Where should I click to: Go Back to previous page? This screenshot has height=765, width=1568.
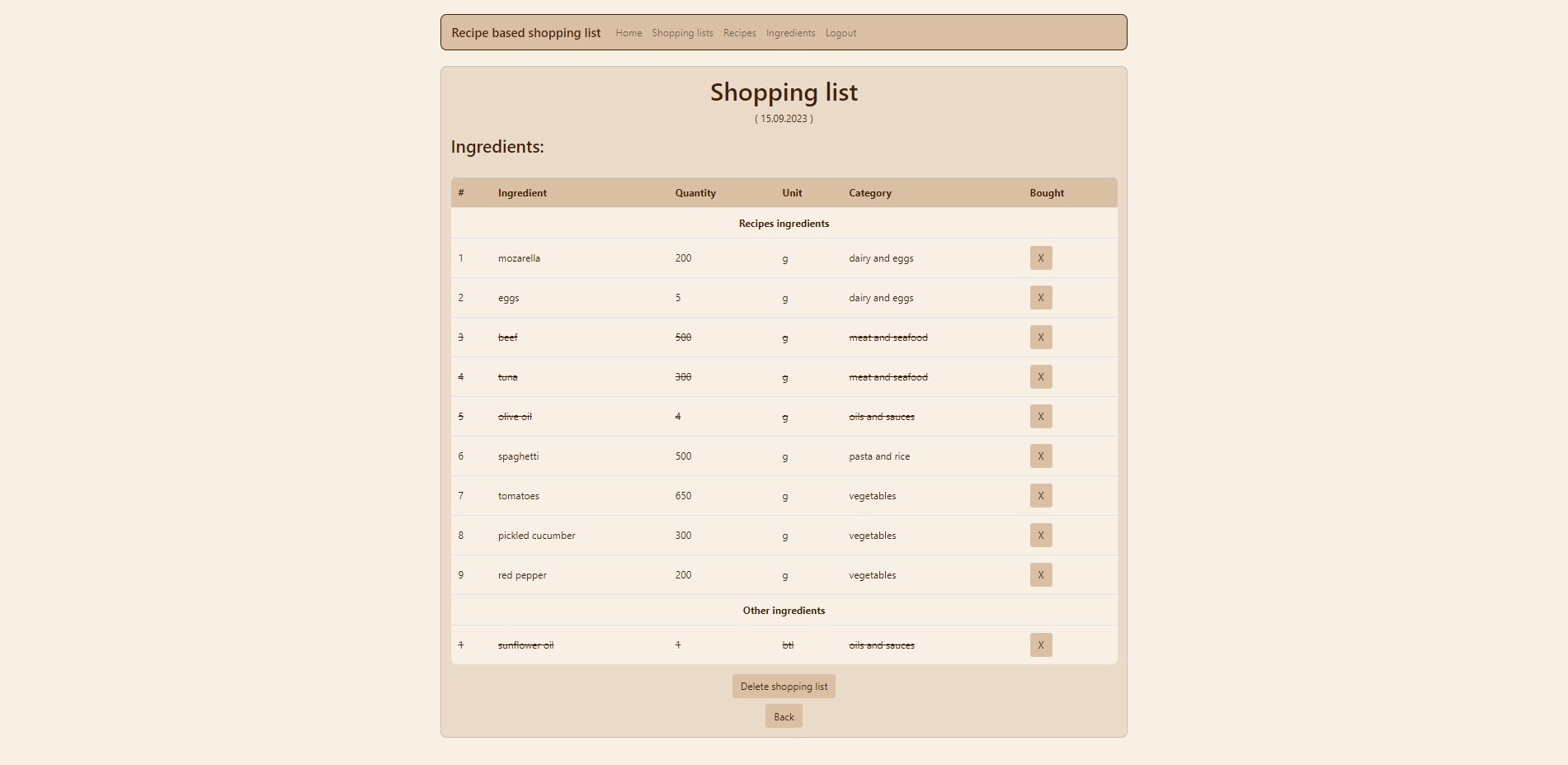pos(783,716)
